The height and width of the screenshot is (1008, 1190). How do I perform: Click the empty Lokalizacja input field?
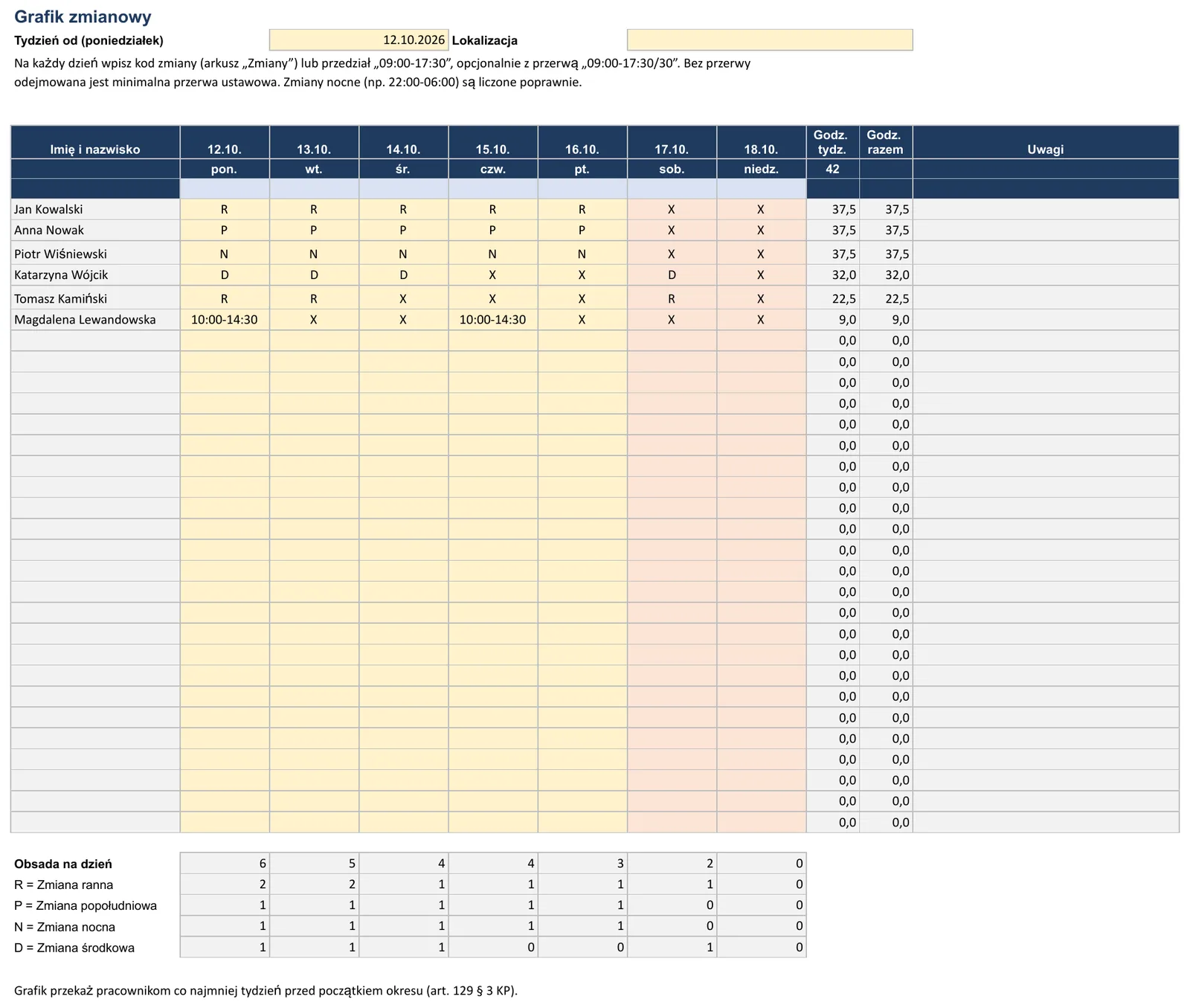(770, 40)
